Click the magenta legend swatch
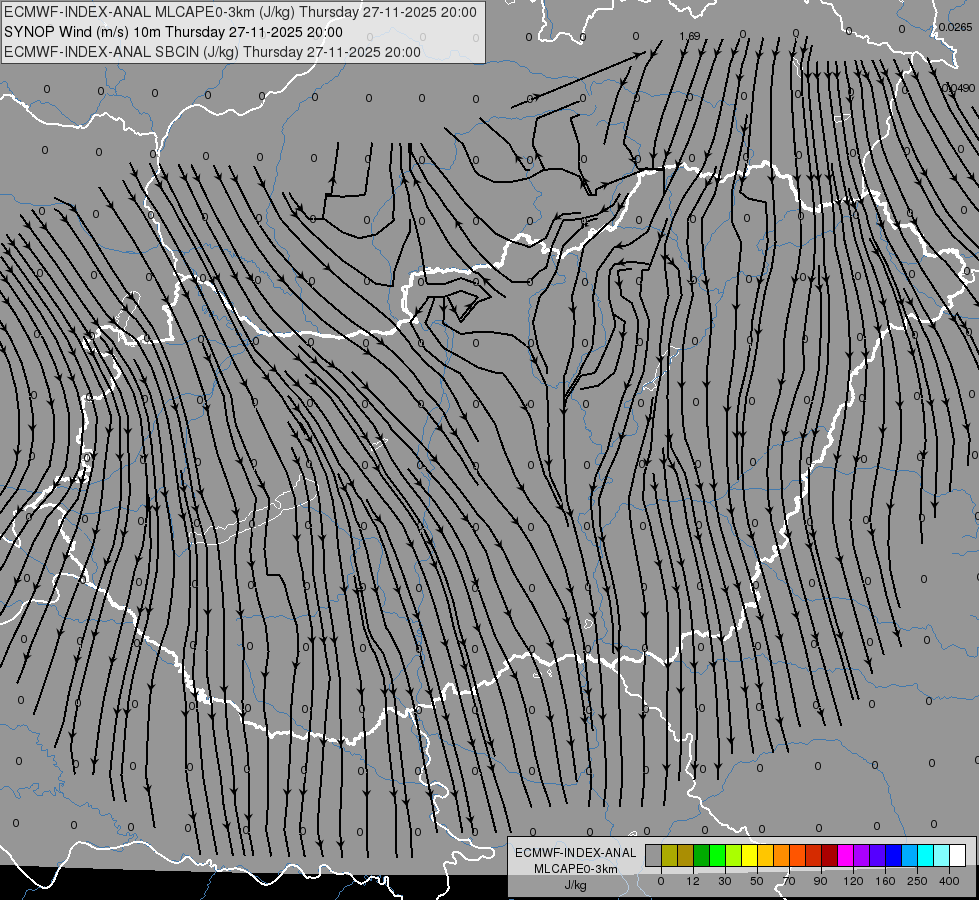979x900 pixels. (846, 856)
